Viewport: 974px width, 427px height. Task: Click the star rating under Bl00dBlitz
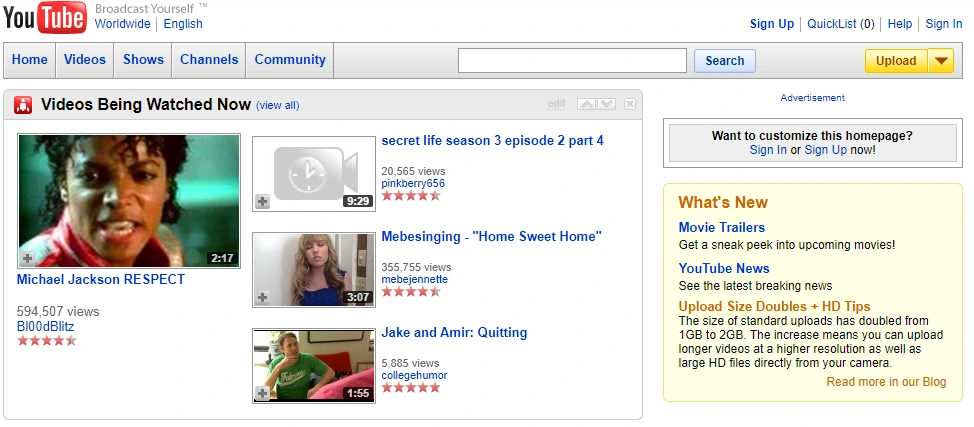point(47,341)
